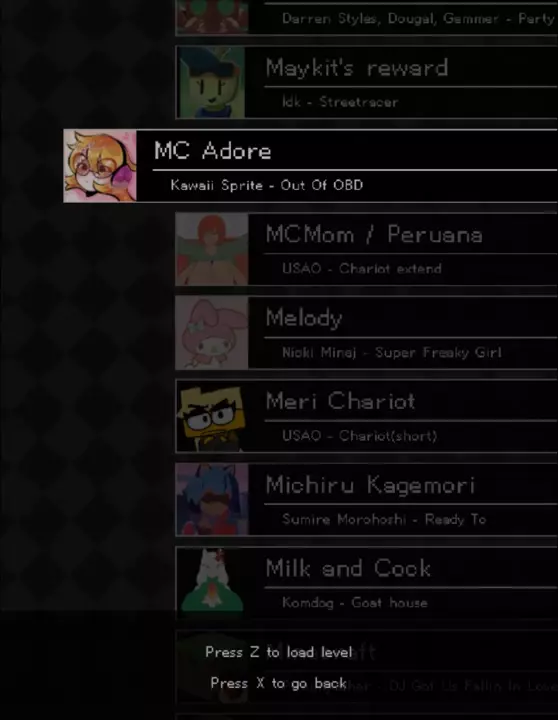
Task: Select the Michiru Kagemori character icon
Action: [212, 500]
